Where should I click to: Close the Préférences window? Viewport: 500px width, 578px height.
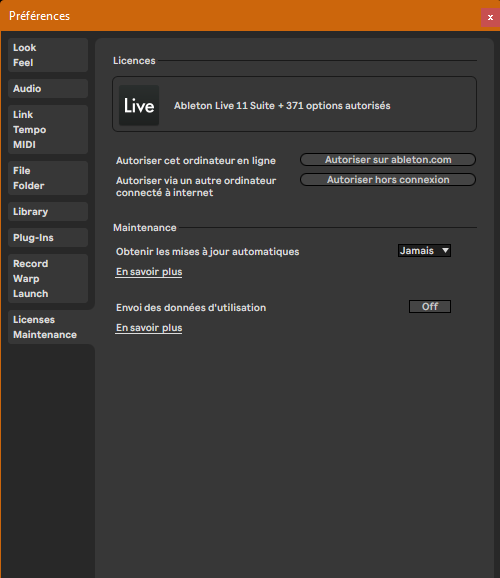click(490, 17)
